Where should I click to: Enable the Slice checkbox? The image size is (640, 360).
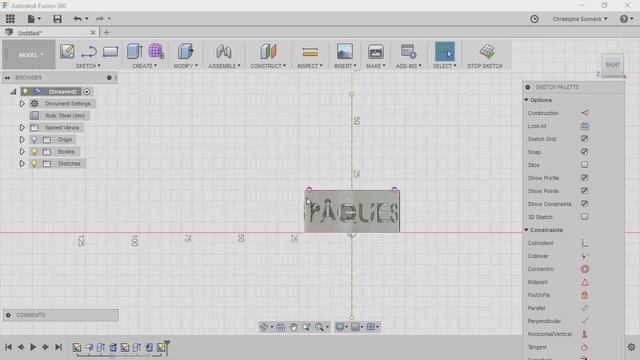pyautogui.click(x=584, y=165)
